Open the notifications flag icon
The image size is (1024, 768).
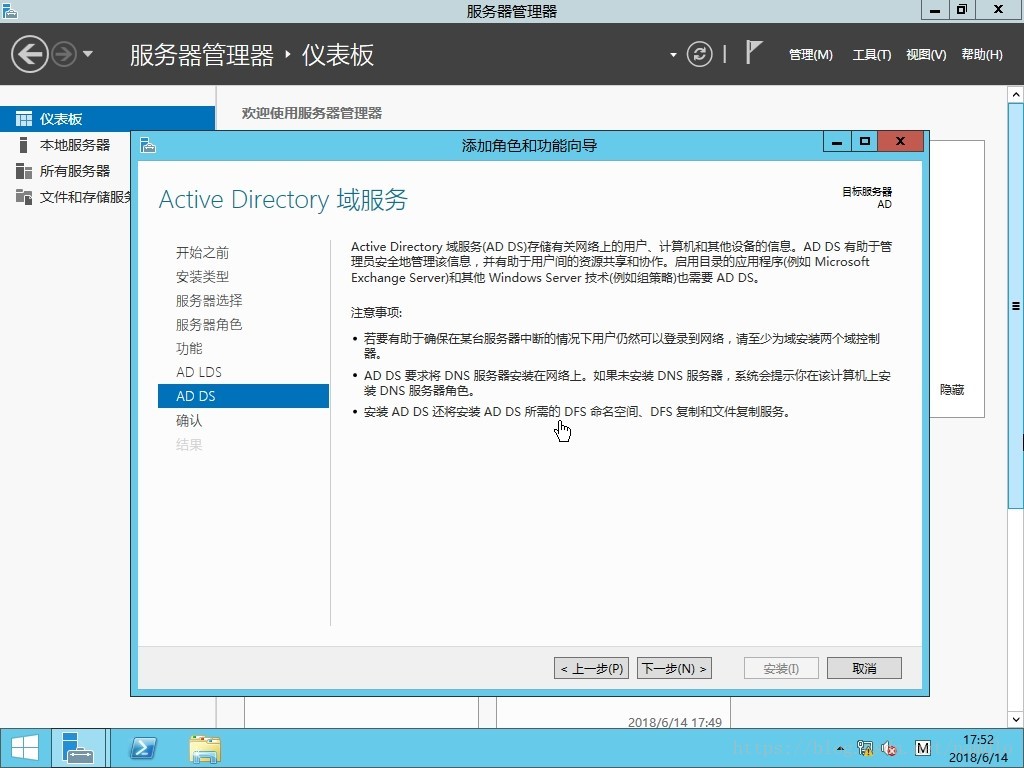754,52
